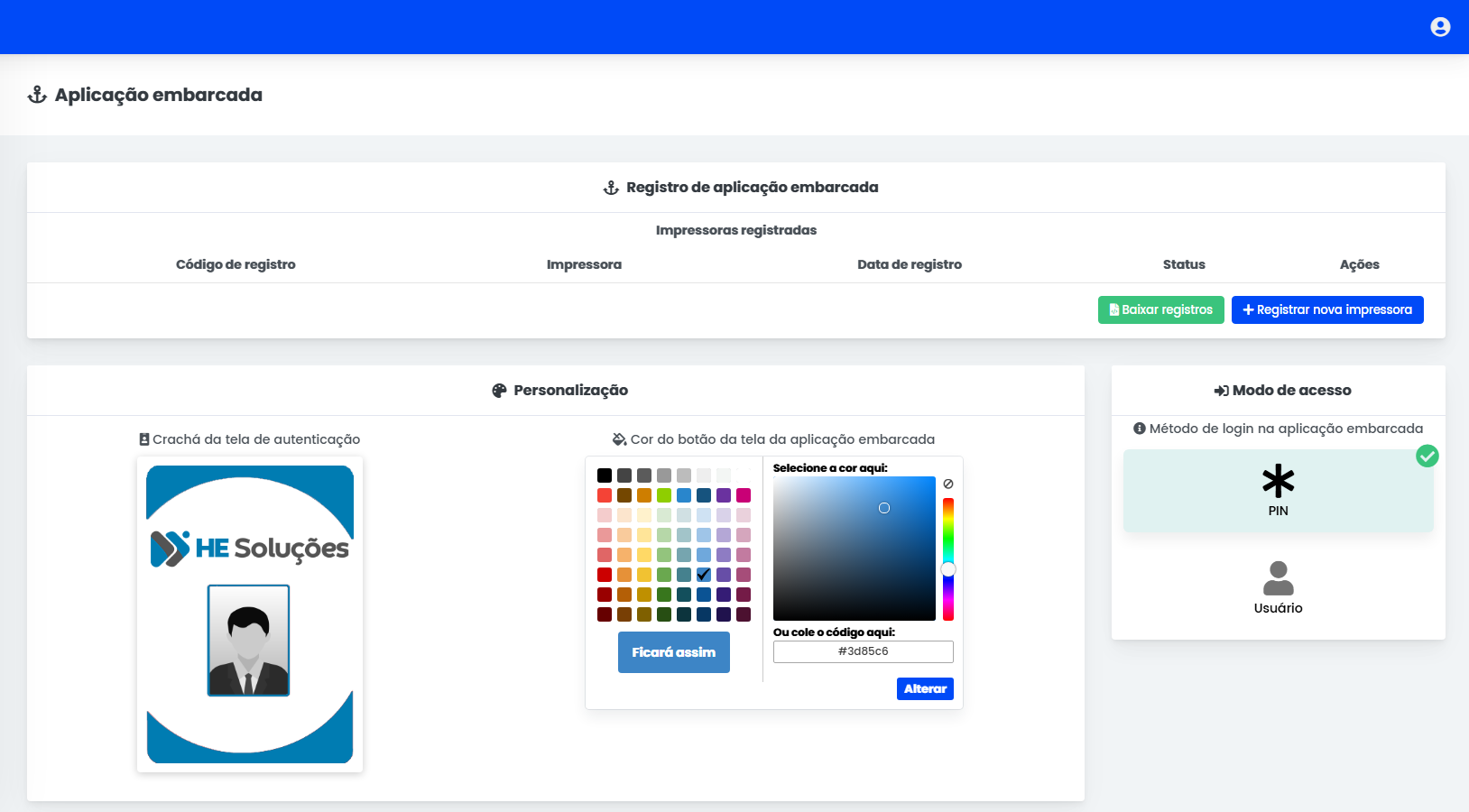Click the clear color (no-color) icon
Viewport: 1469px width, 812px height.
[948, 484]
